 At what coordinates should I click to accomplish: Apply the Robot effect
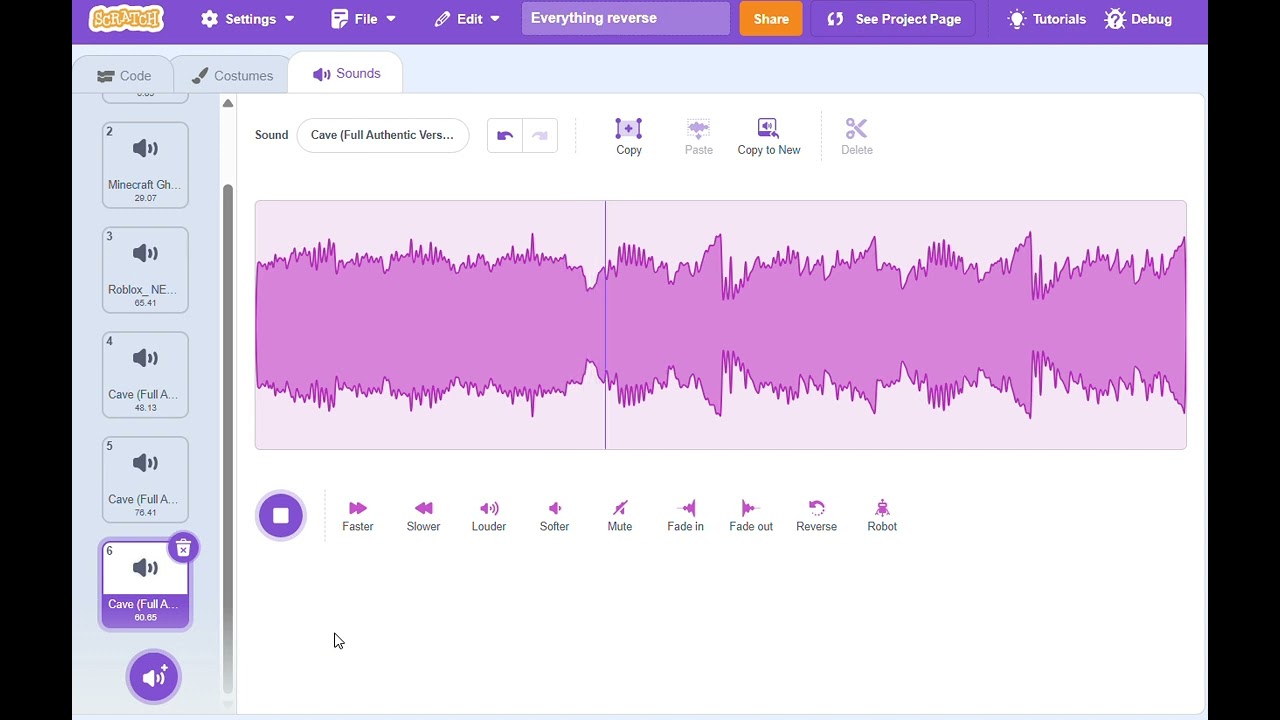pyautogui.click(x=882, y=516)
